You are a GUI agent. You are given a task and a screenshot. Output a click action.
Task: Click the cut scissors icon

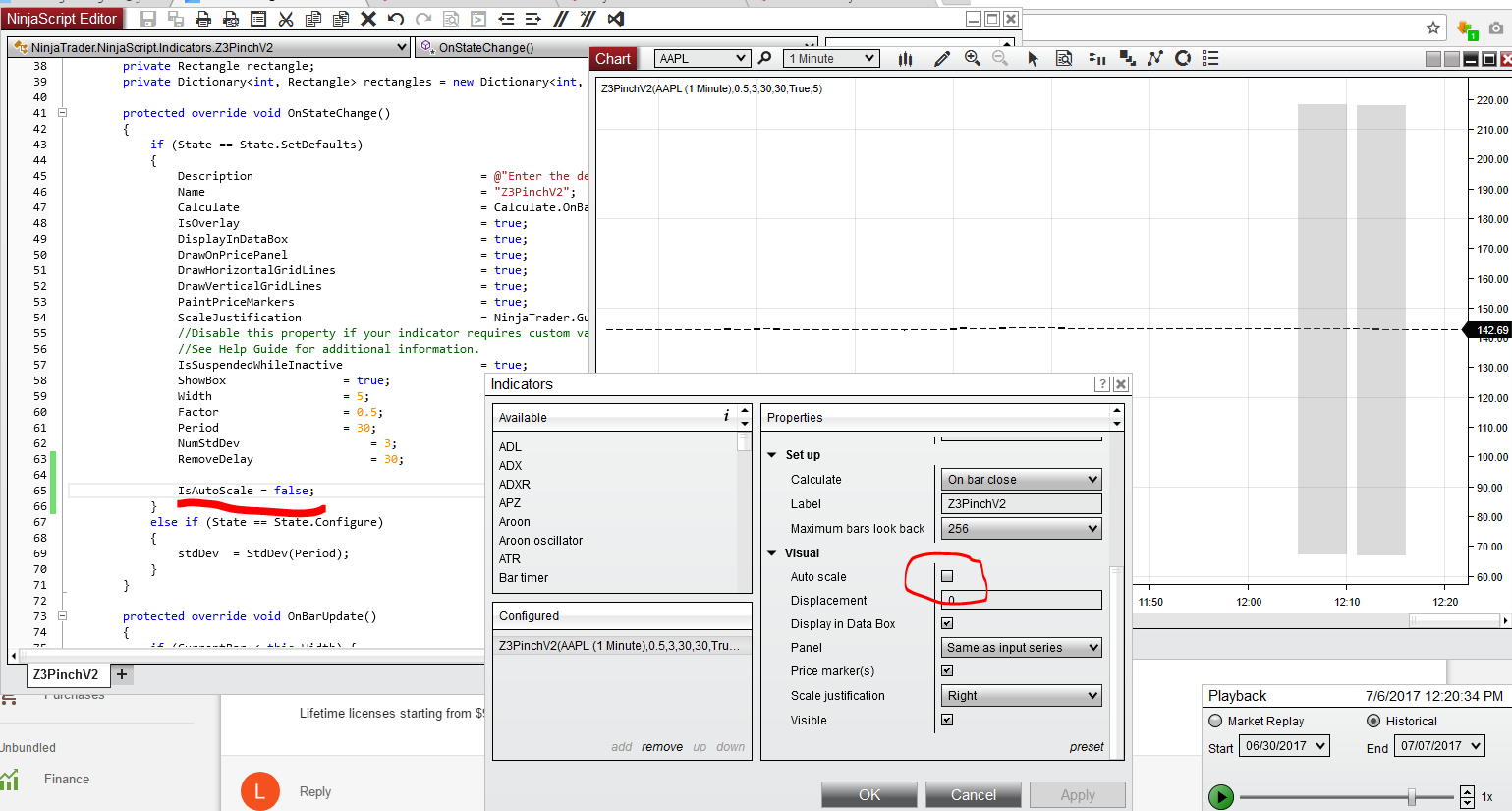click(x=286, y=19)
